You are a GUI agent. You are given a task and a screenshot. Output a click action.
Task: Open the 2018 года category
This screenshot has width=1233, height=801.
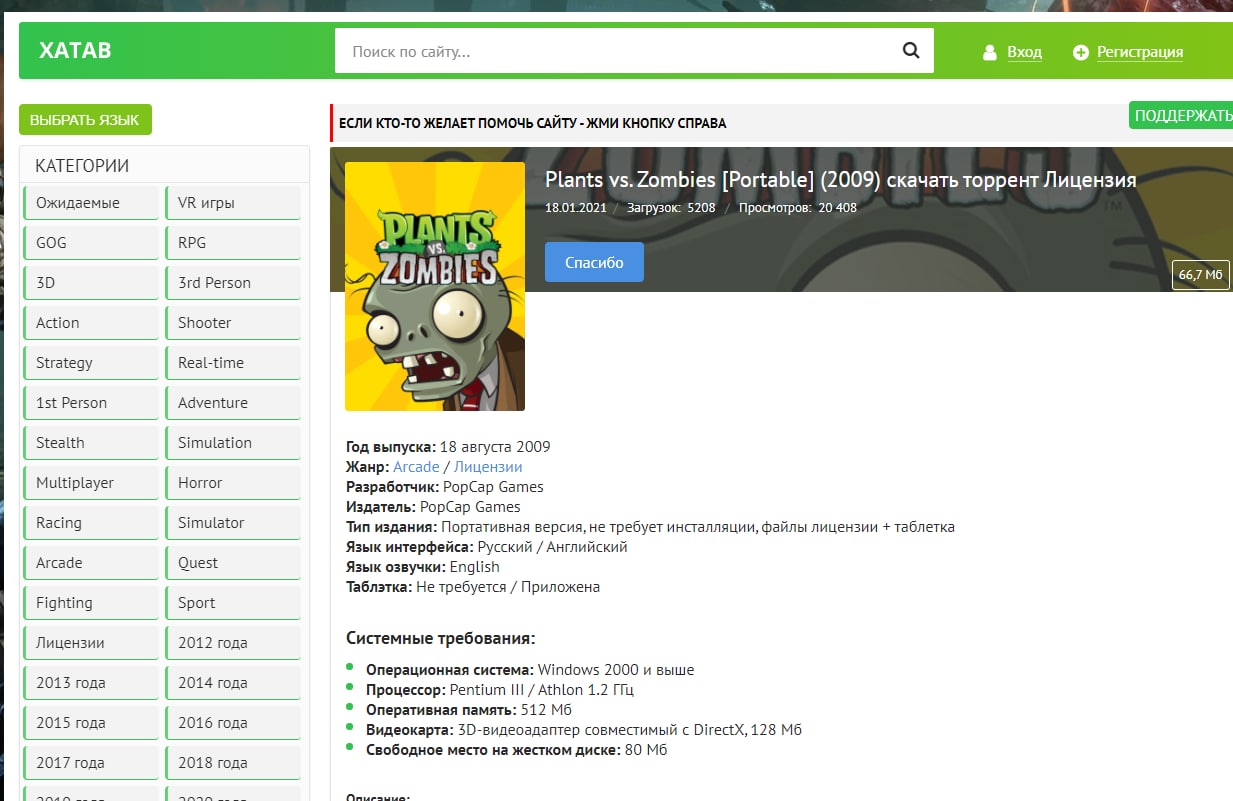pos(233,762)
